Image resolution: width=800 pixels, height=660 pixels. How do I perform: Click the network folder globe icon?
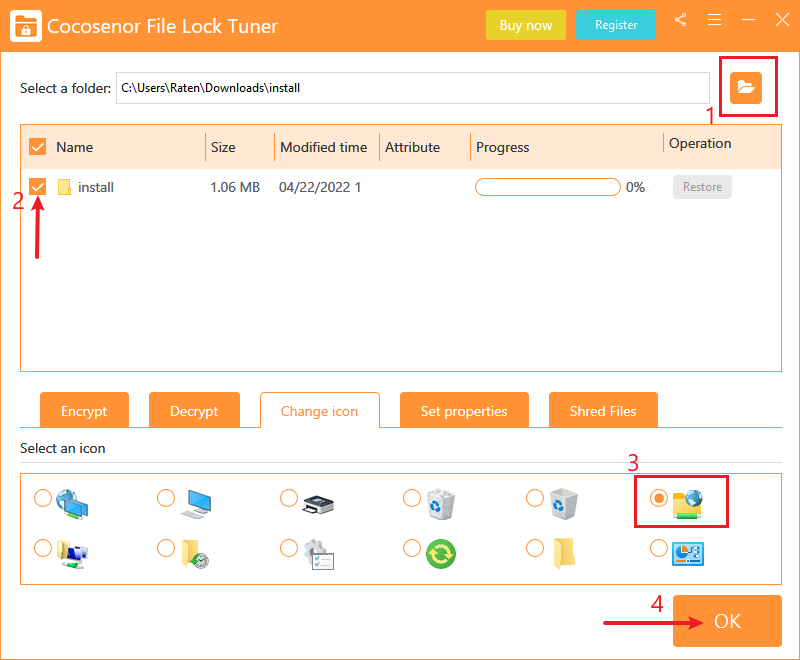click(x=687, y=504)
